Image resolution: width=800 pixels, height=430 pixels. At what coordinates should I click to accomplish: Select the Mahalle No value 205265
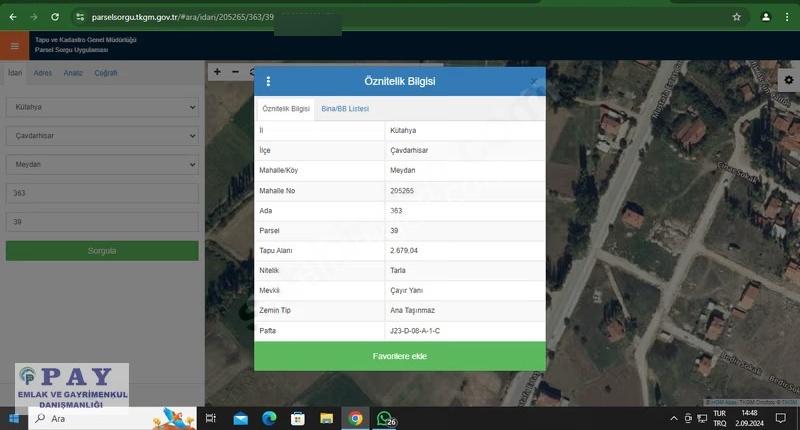tap(402, 191)
